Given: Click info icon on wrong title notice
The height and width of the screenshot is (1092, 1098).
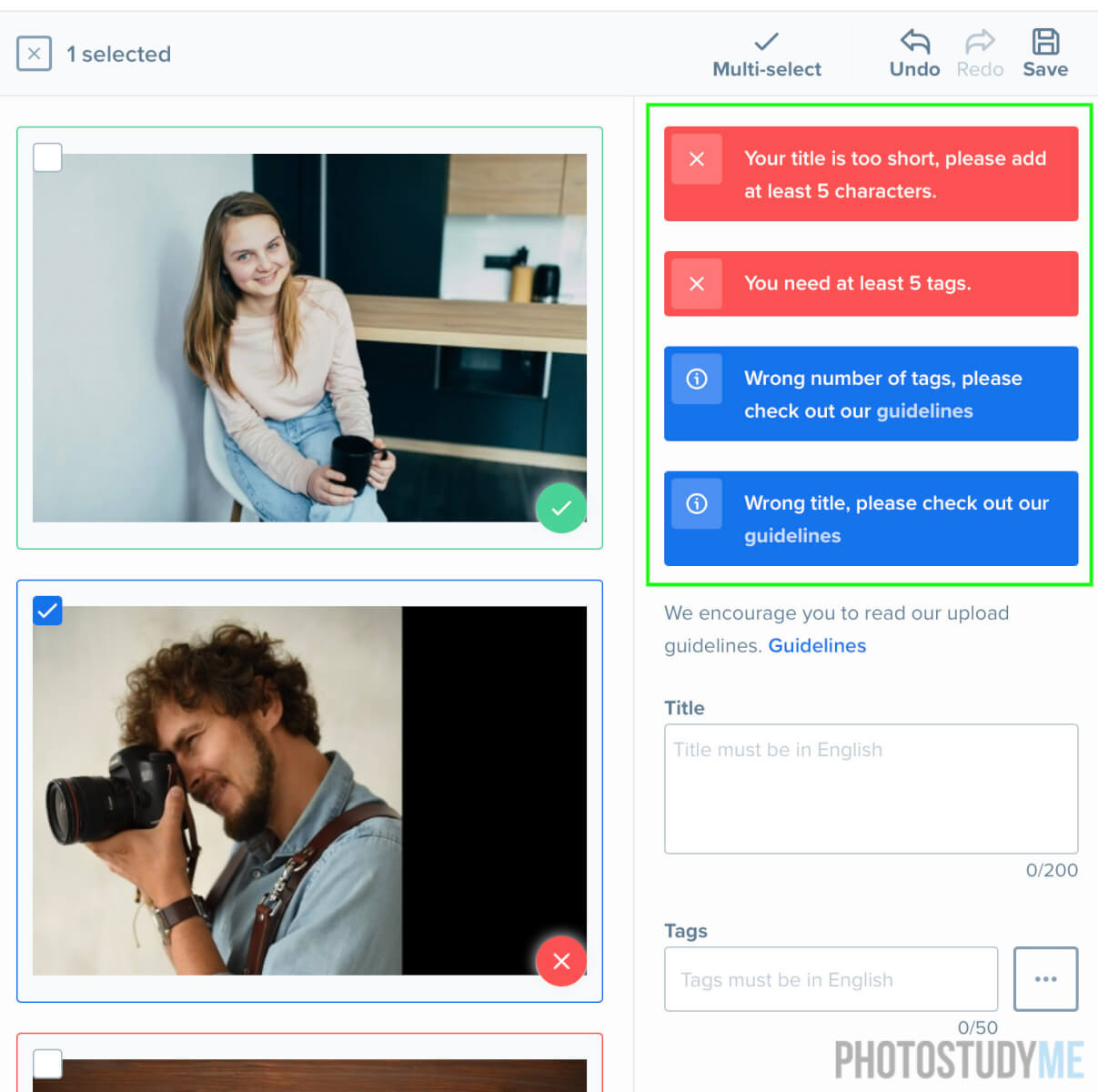Looking at the screenshot, I should [697, 503].
